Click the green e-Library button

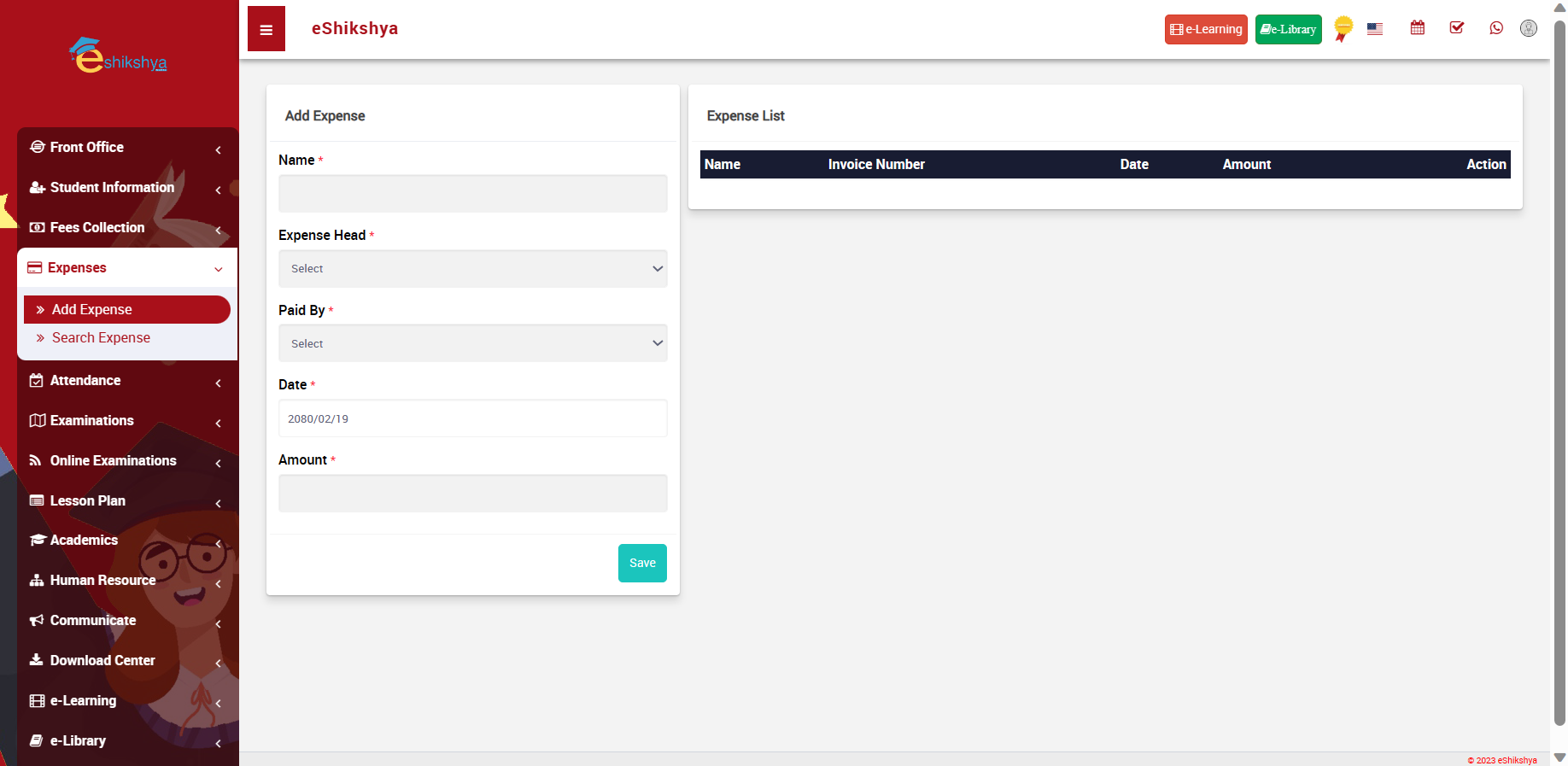tap(1288, 29)
